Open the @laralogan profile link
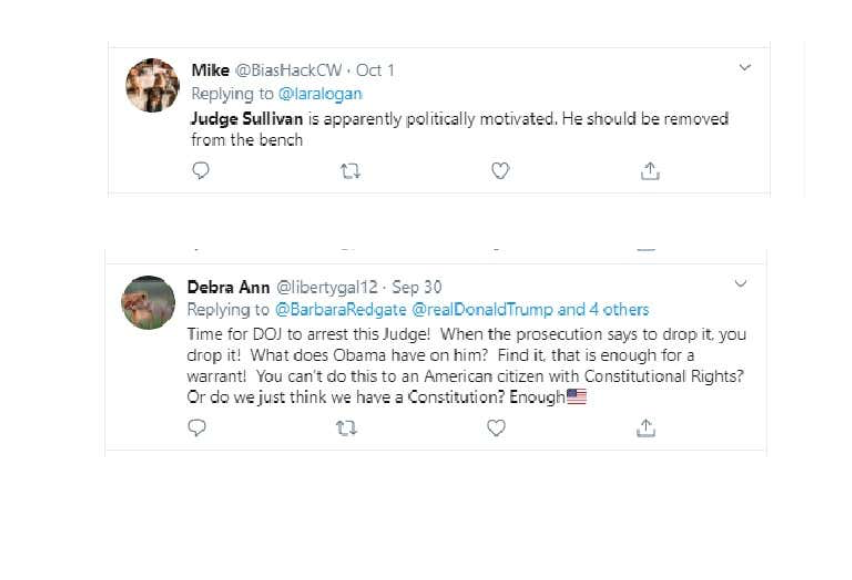This screenshot has width=852, height=580. point(320,94)
